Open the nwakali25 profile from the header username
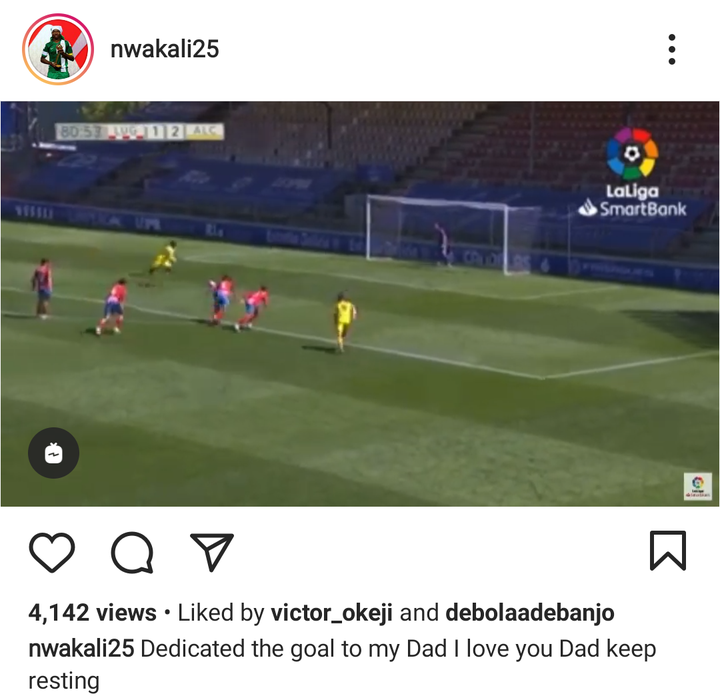The height and width of the screenshot is (700, 720). (165, 49)
